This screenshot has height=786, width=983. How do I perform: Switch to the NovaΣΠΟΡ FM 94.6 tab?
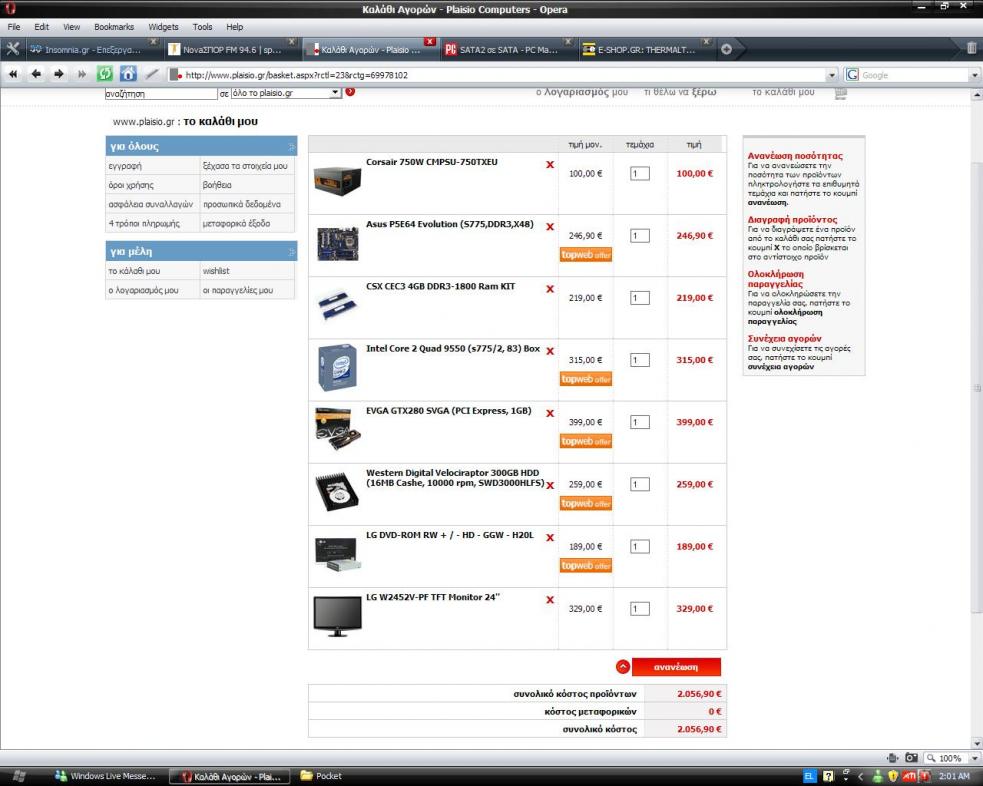(x=231, y=50)
